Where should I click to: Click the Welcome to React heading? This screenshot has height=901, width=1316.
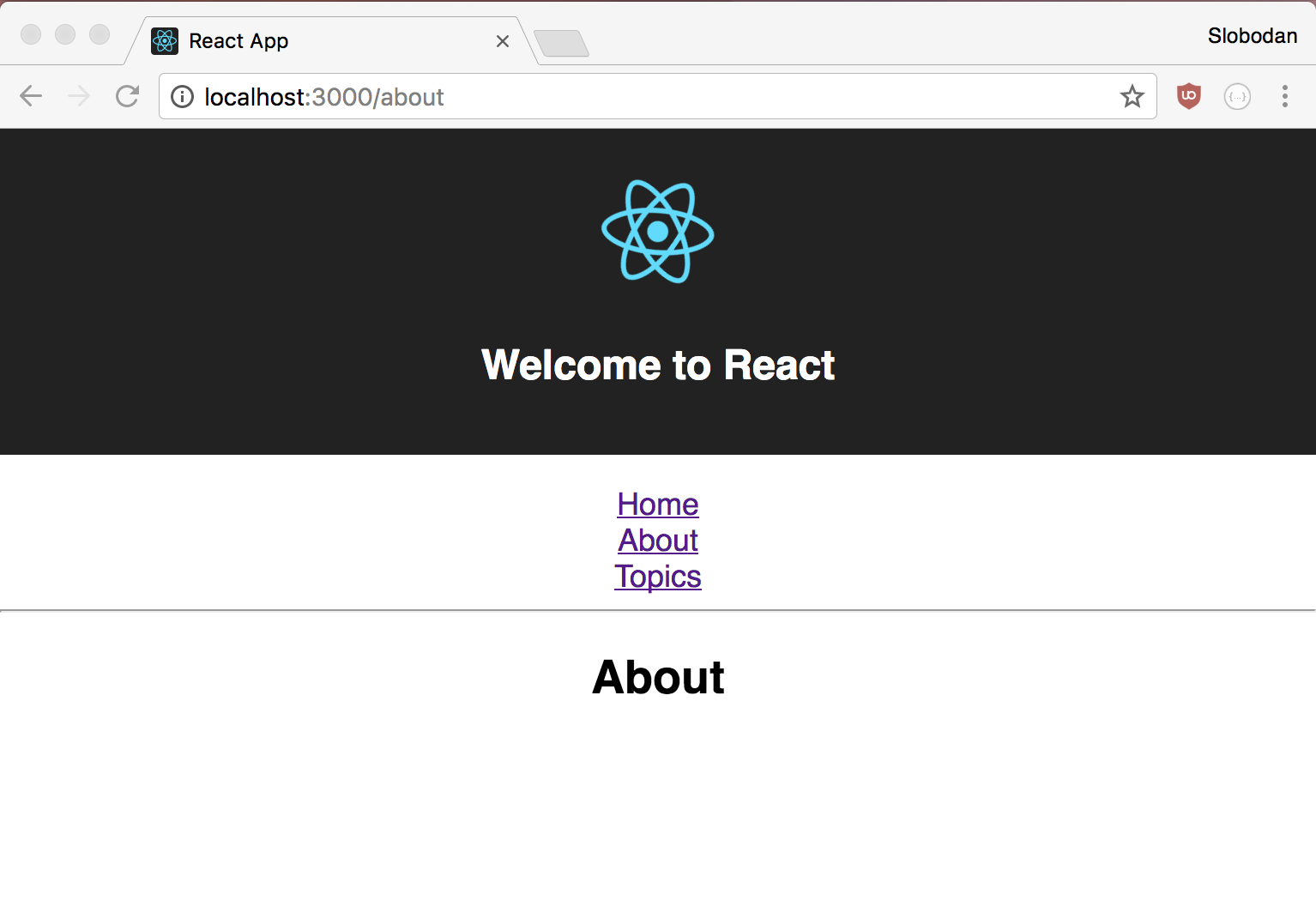pyautogui.click(x=658, y=365)
